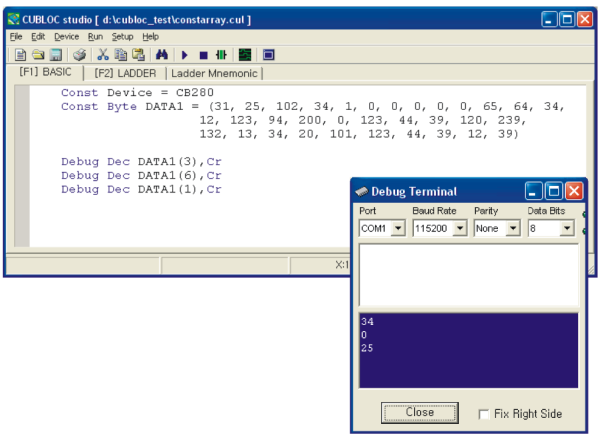
Task: Save the program with the floppy icon
Action: point(56,54)
